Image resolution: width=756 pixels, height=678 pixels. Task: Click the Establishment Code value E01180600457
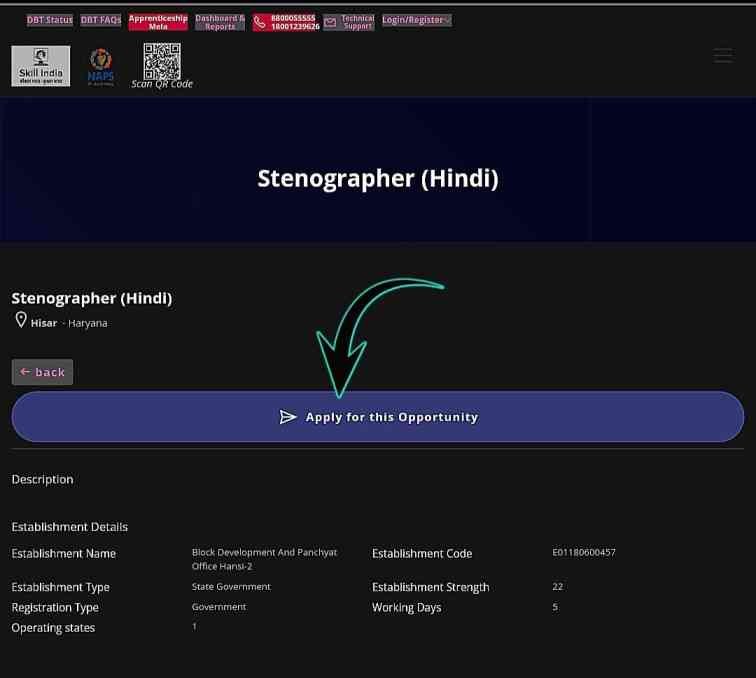[584, 552]
